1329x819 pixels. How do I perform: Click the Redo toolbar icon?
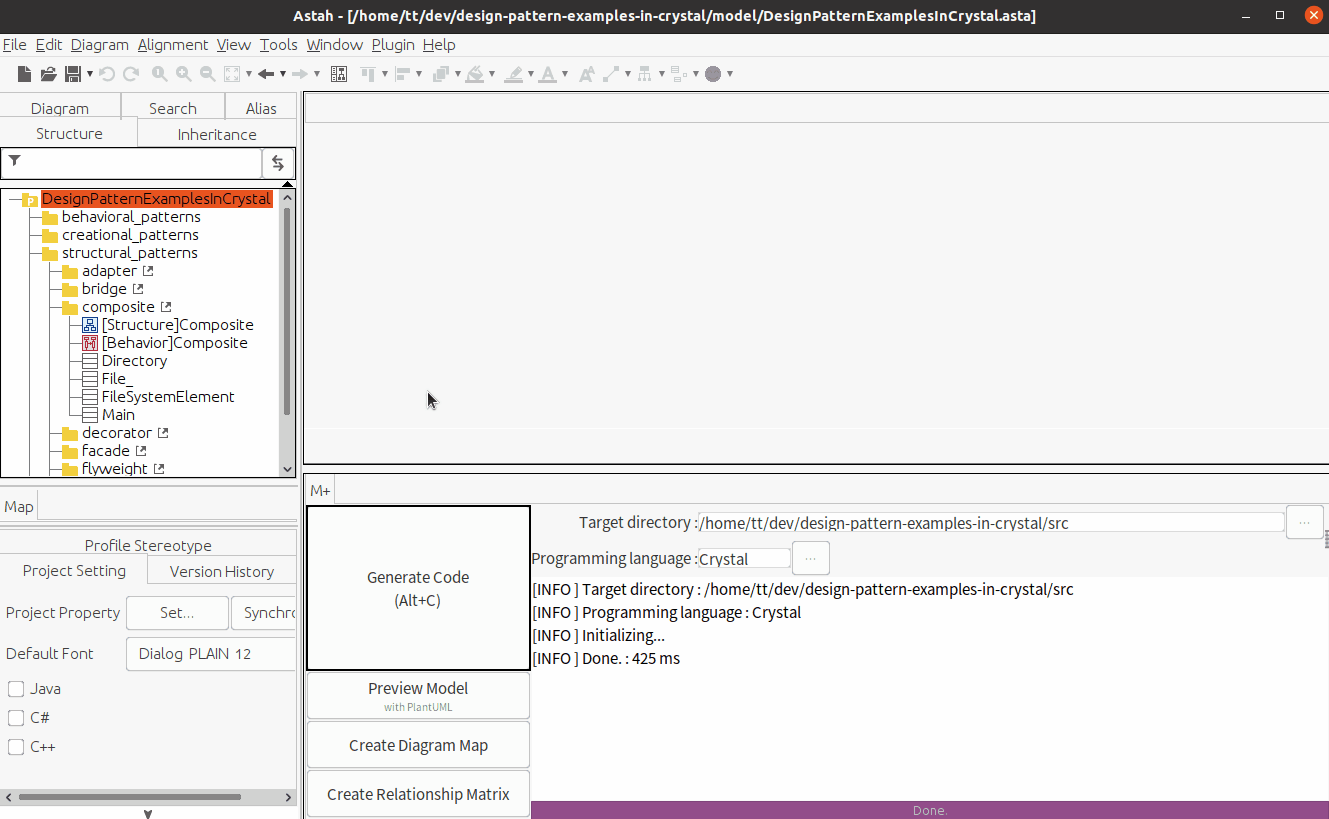(131, 74)
